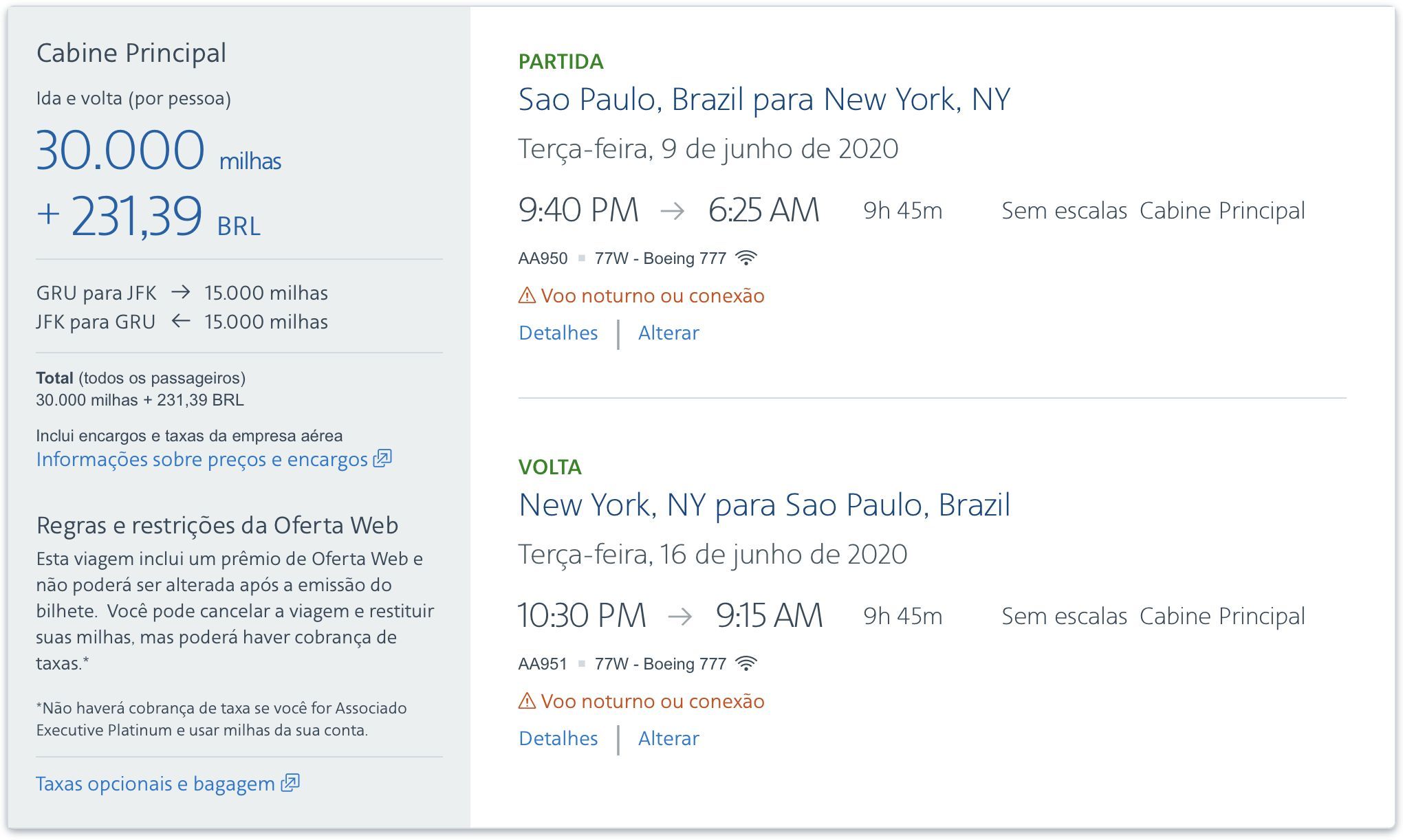Click the 30.000 milhas price total
Screen dimensions: 1403x840
point(158,151)
